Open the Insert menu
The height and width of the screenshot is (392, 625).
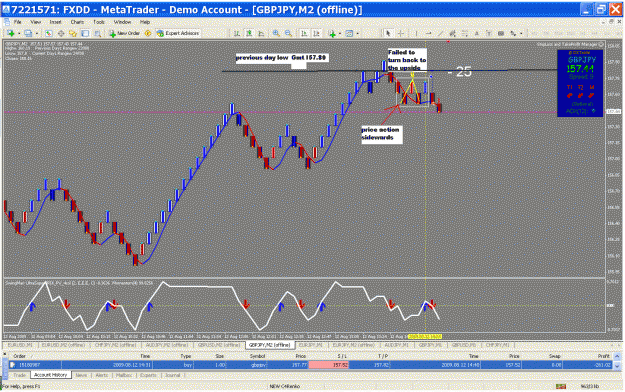(55, 22)
